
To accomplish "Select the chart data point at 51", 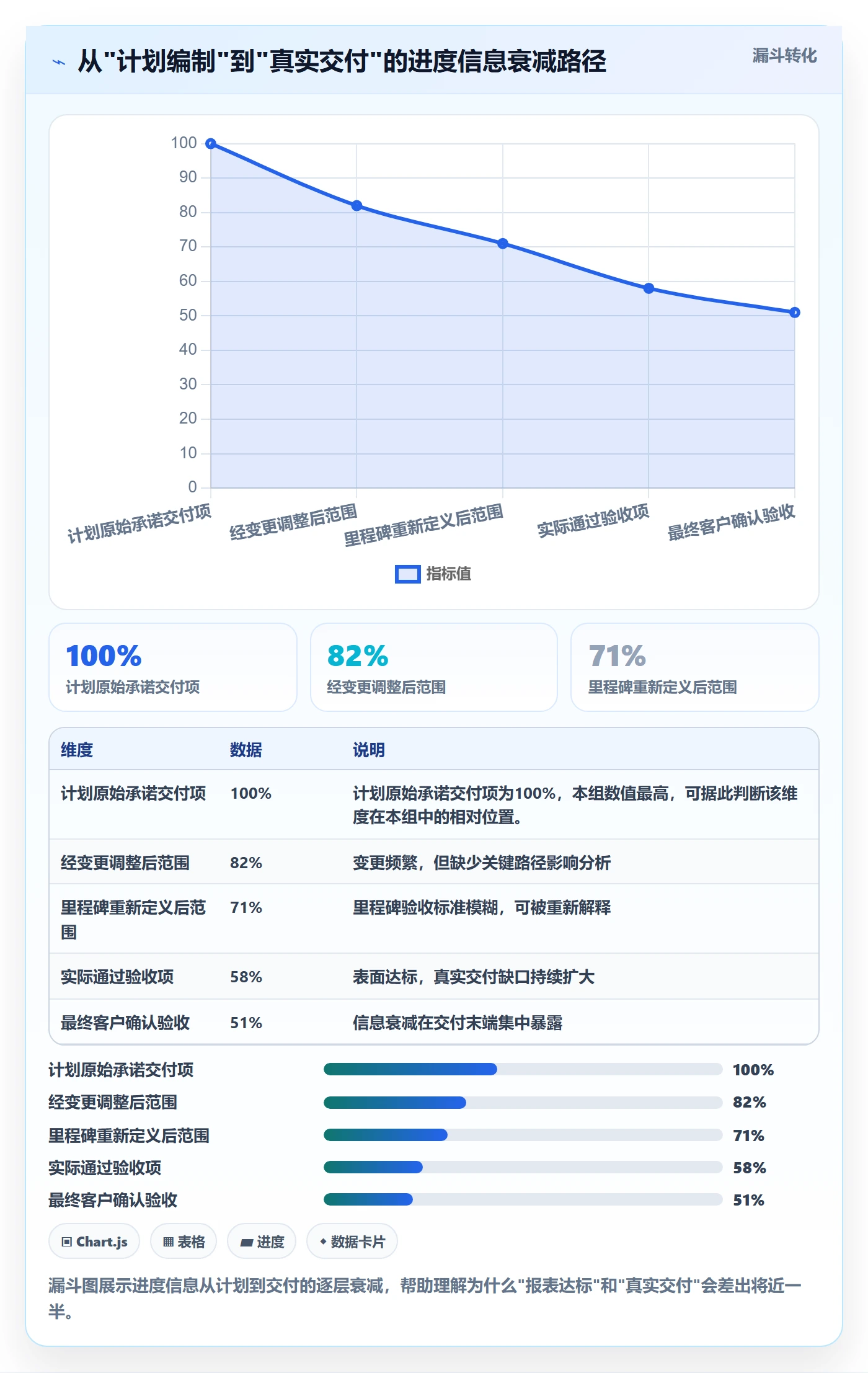I will tap(795, 313).
